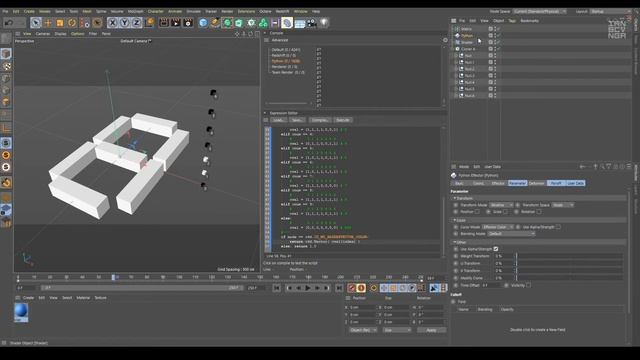Image resolution: width=640 pixels, height=360 pixels.
Task: Open the Render menu
Action: click(x=227, y=11)
